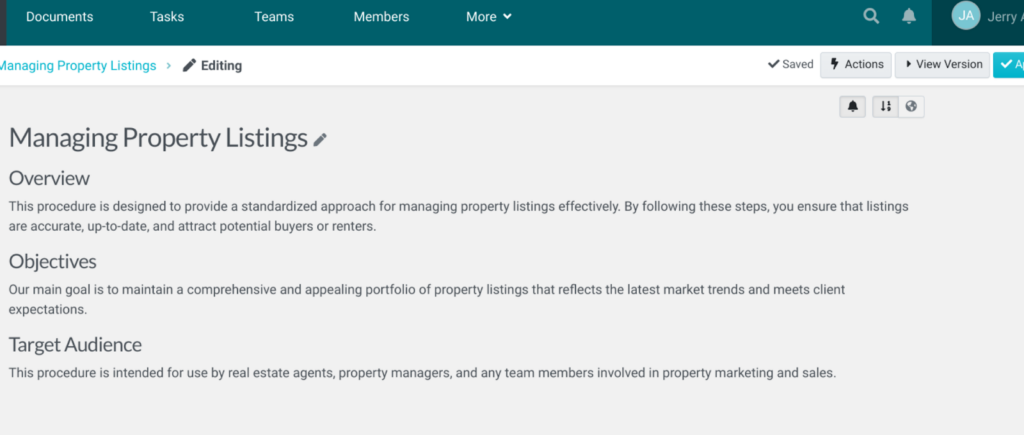The height and width of the screenshot is (435, 1024).
Task: Toggle the globe public visibility button
Action: [x=911, y=106]
